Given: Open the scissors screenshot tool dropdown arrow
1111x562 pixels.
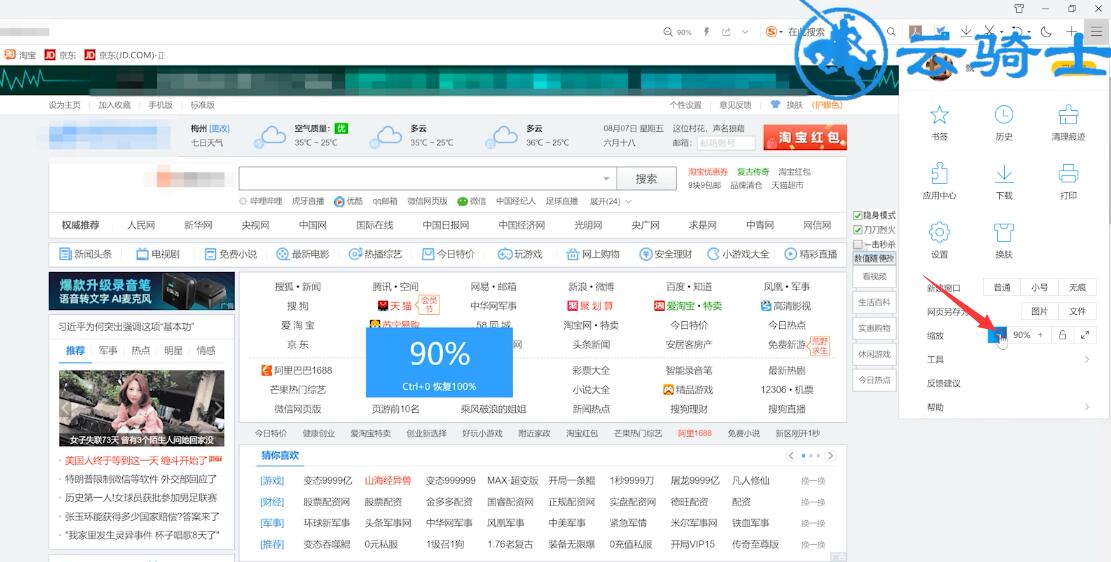Looking at the screenshot, I should 1000,32.
